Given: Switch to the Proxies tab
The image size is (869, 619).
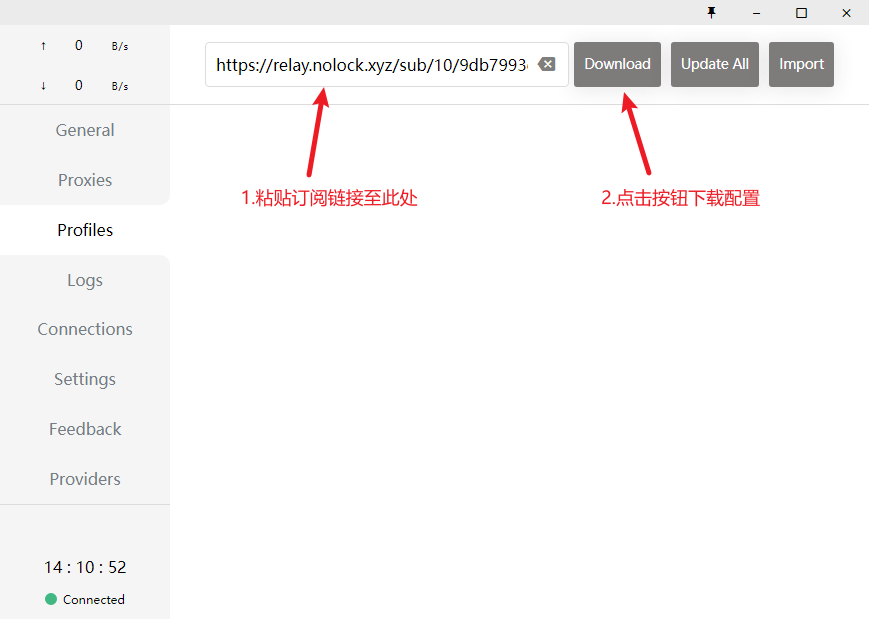Looking at the screenshot, I should pos(85,180).
